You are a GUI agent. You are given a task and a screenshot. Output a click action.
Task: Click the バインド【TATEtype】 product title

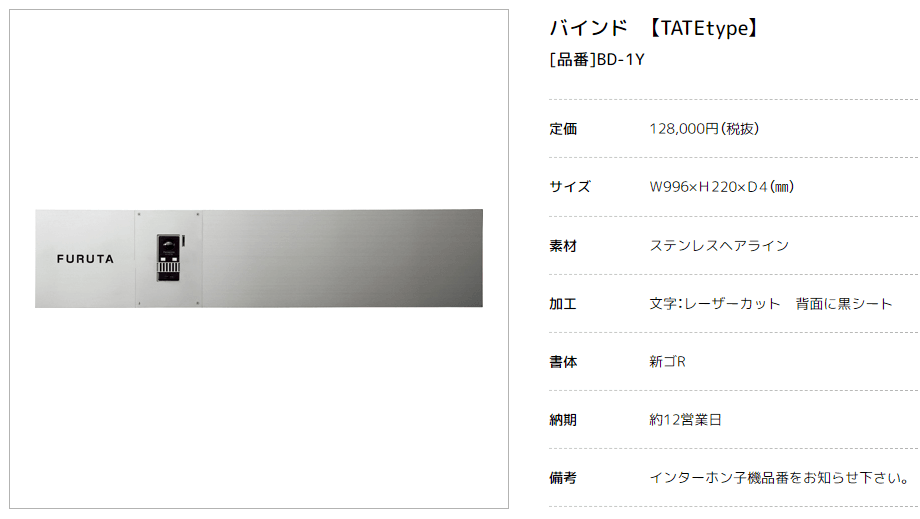point(655,28)
